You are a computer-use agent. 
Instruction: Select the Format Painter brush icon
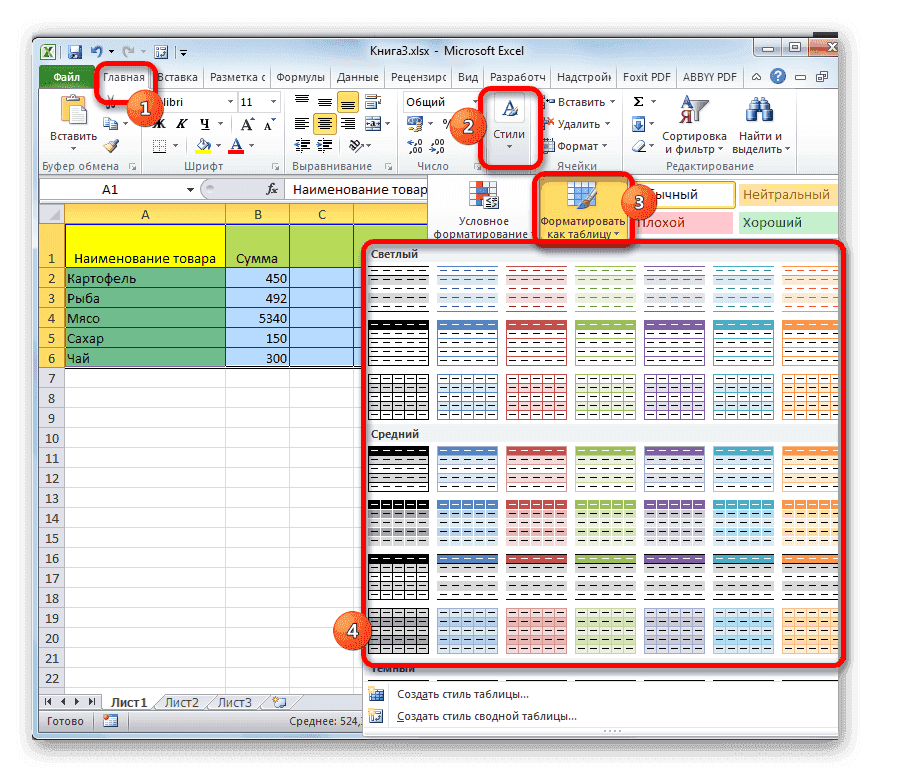111,146
